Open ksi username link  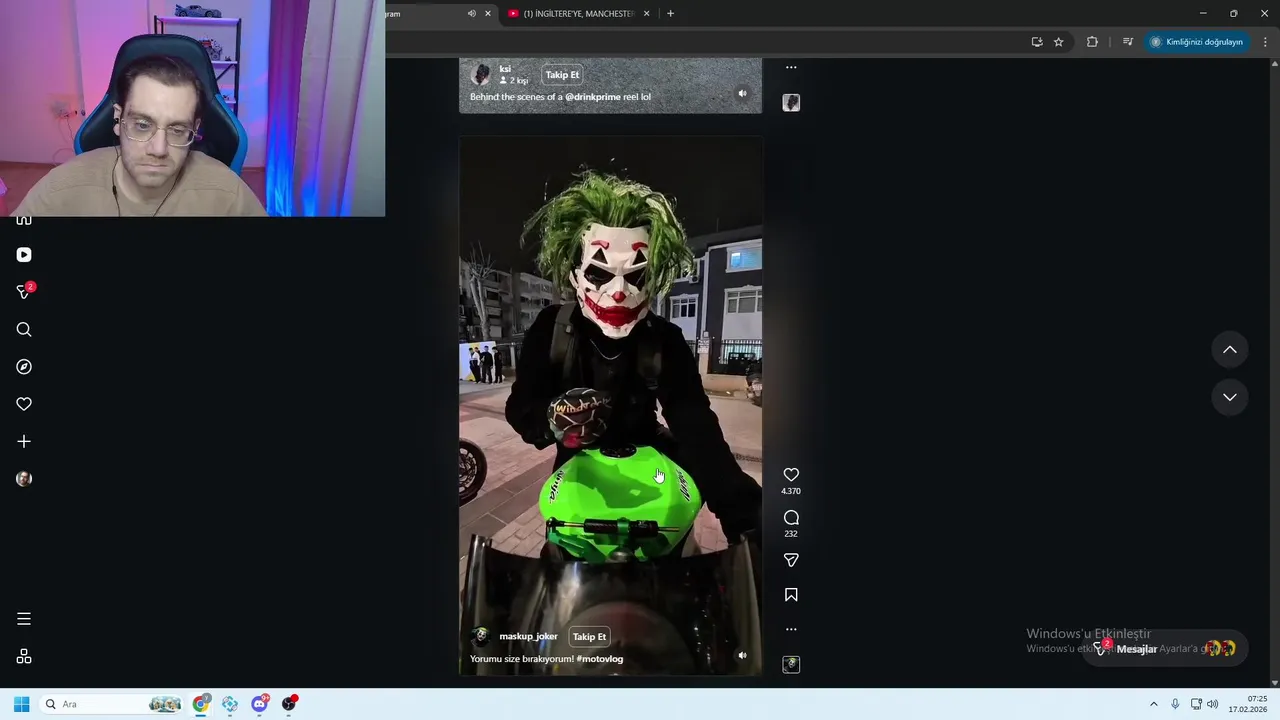coord(505,69)
